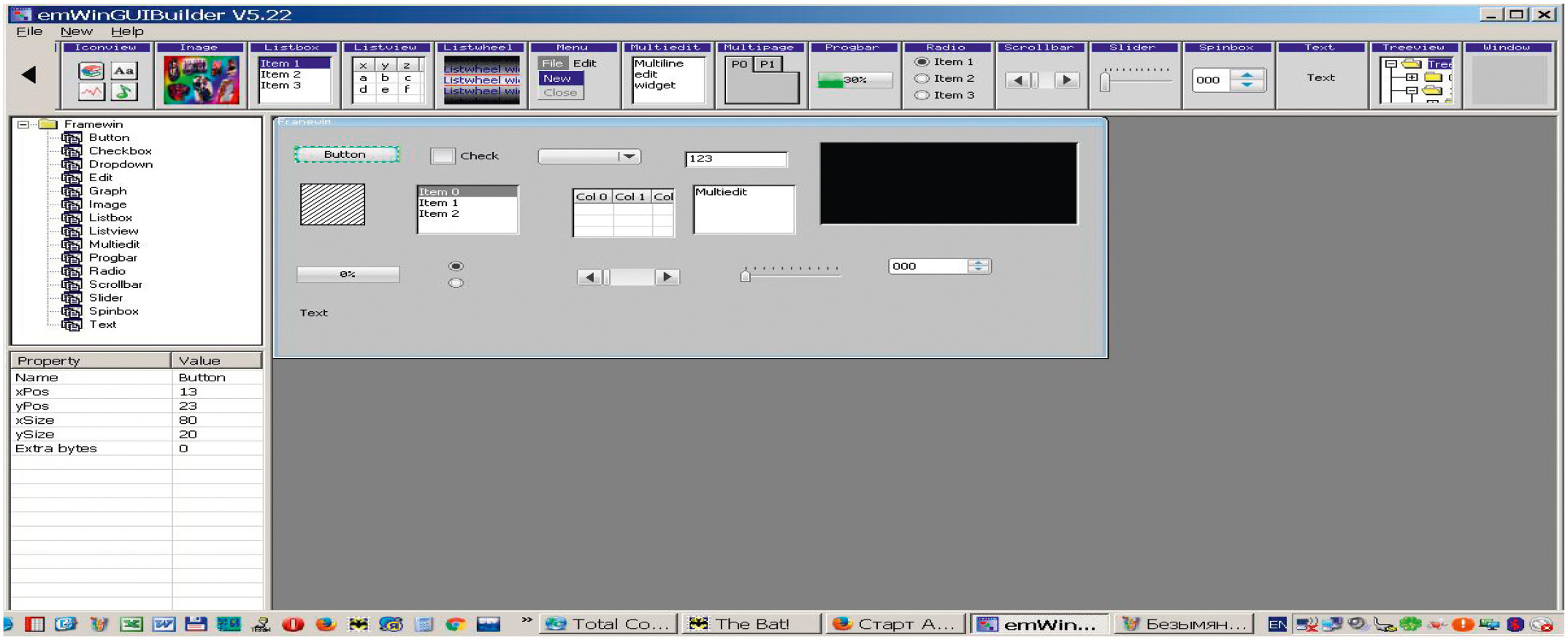Viewport: 1568px width, 640px height.
Task: Open the dropdown widget in Framewin
Action: [x=628, y=156]
